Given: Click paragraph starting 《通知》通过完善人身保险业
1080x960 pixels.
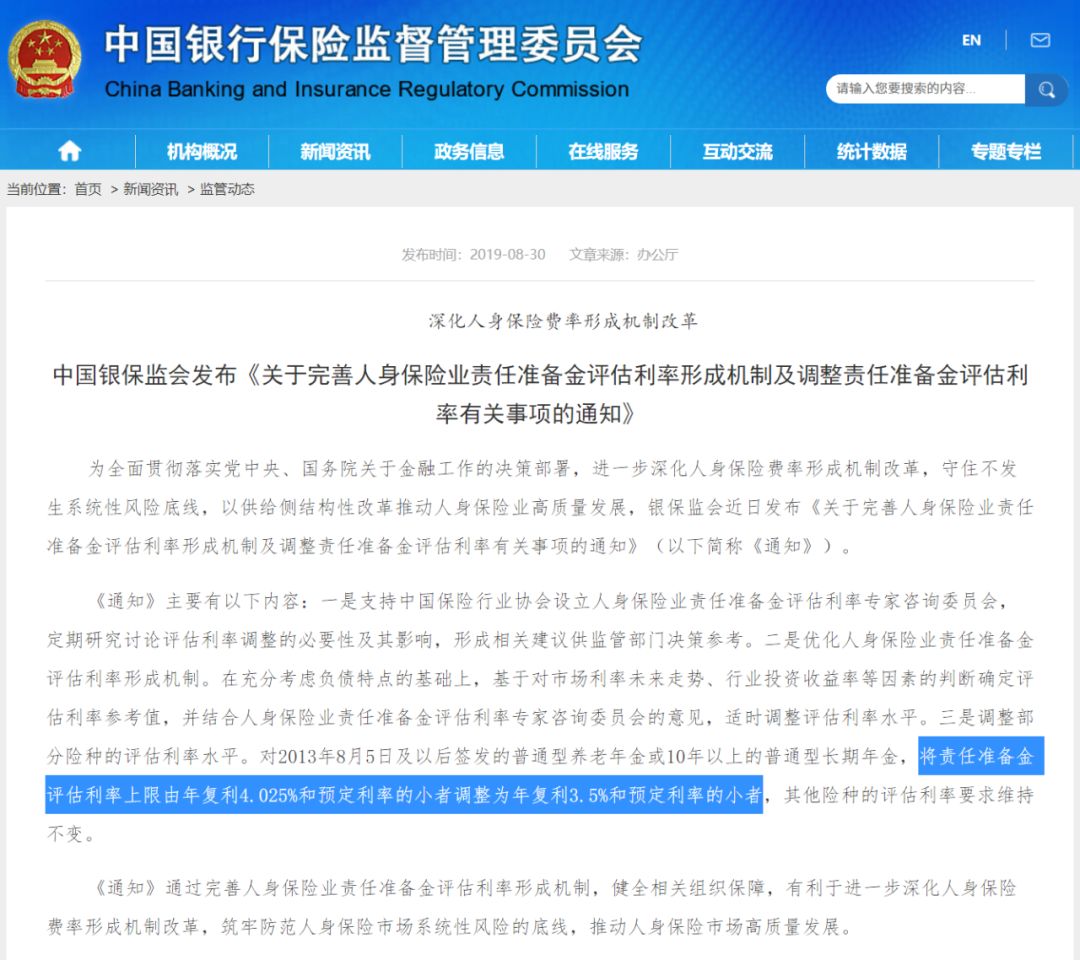Looking at the screenshot, I should point(532,907).
